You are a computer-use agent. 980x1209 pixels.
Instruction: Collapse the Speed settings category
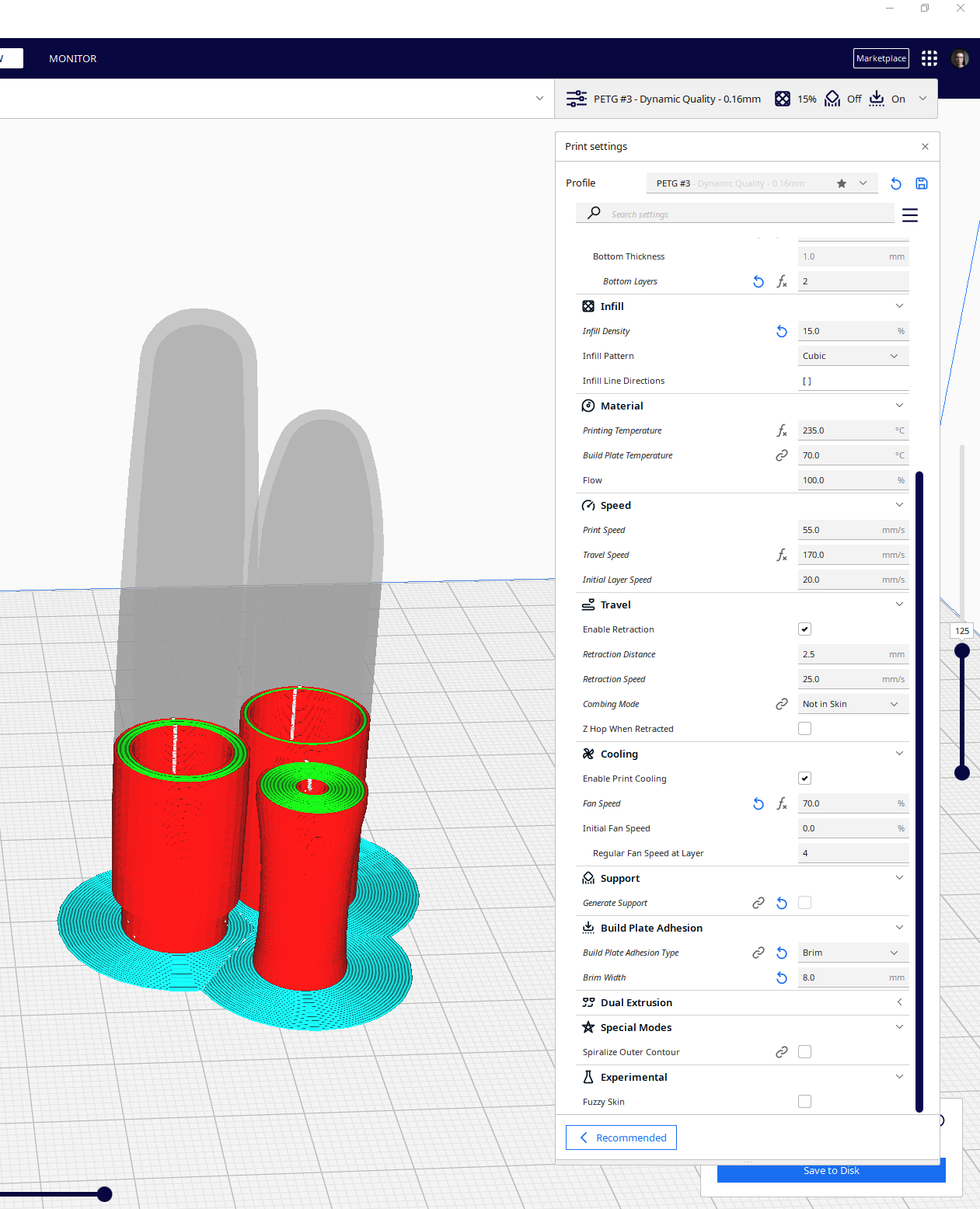point(899,505)
